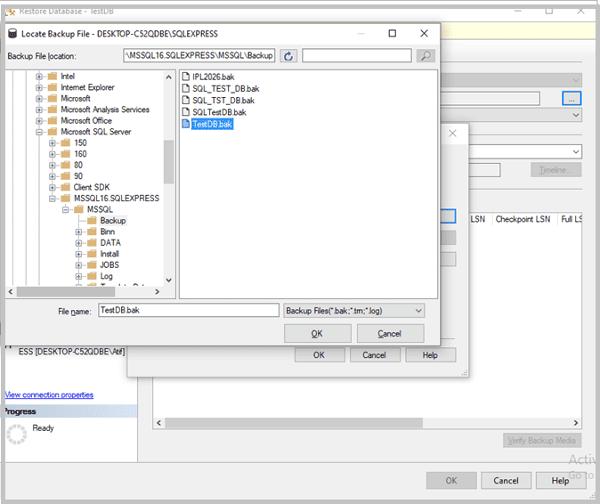The width and height of the screenshot is (600, 504).
Task: Click Cancel in Locate Backup File dialog
Action: [x=390, y=334]
